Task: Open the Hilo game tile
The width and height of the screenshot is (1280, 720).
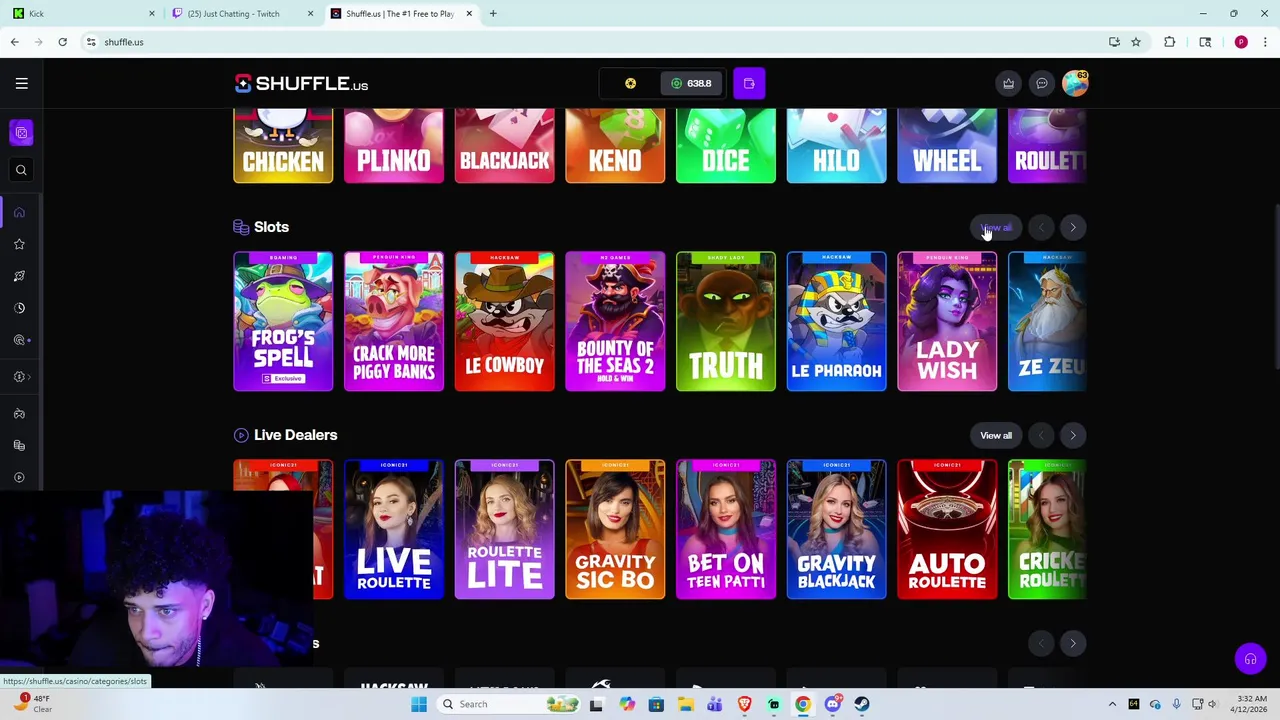Action: [x=836, y=146]
